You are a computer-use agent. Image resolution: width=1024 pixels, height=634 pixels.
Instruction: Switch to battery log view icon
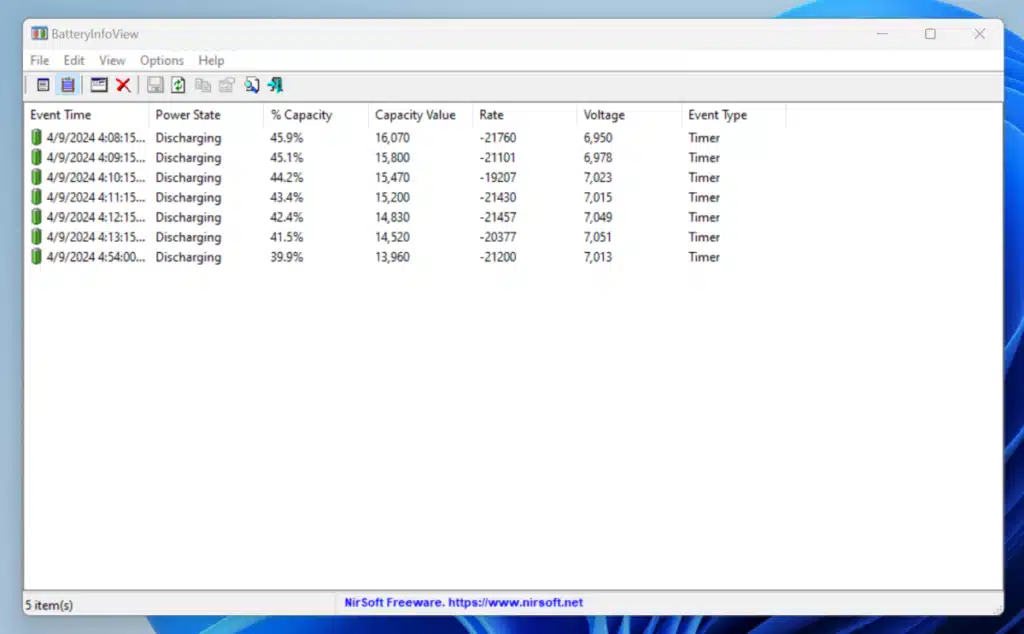[x=68, y=85]
